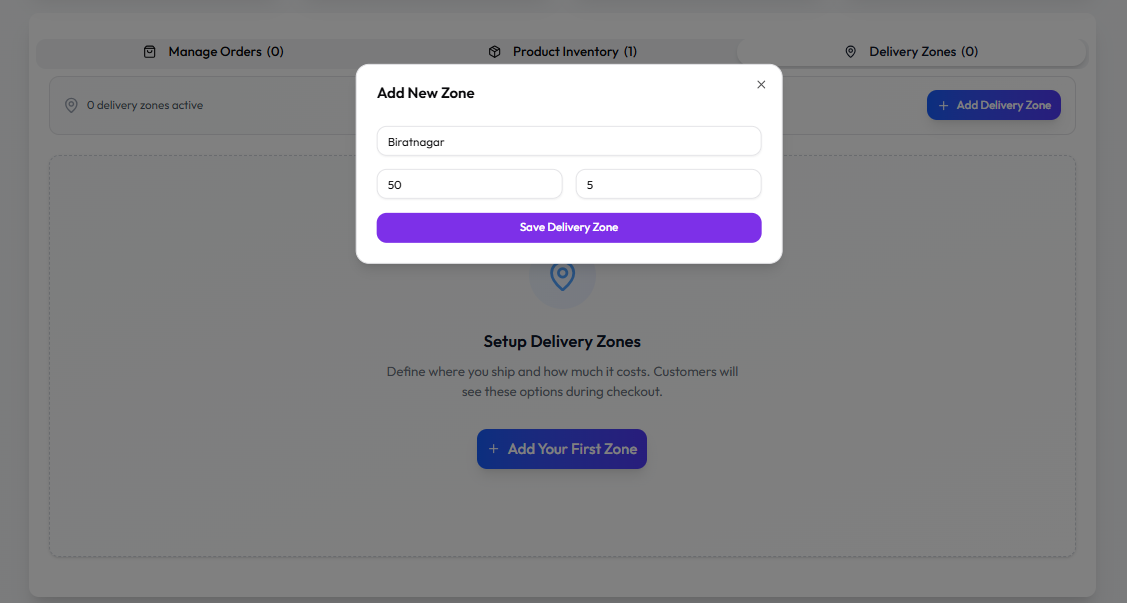Click the plus icon on Add Delivery Zone

[944, 105]
